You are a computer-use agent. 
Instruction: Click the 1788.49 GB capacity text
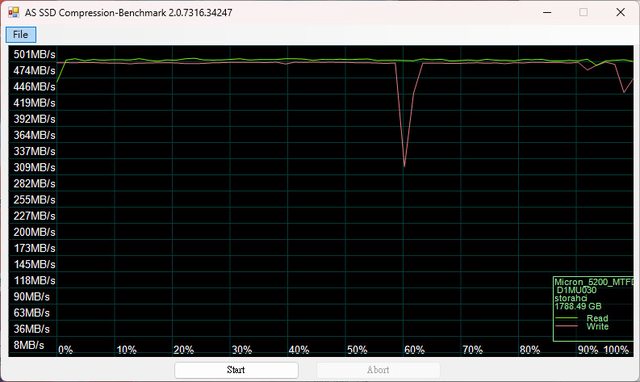coord(578,306)
